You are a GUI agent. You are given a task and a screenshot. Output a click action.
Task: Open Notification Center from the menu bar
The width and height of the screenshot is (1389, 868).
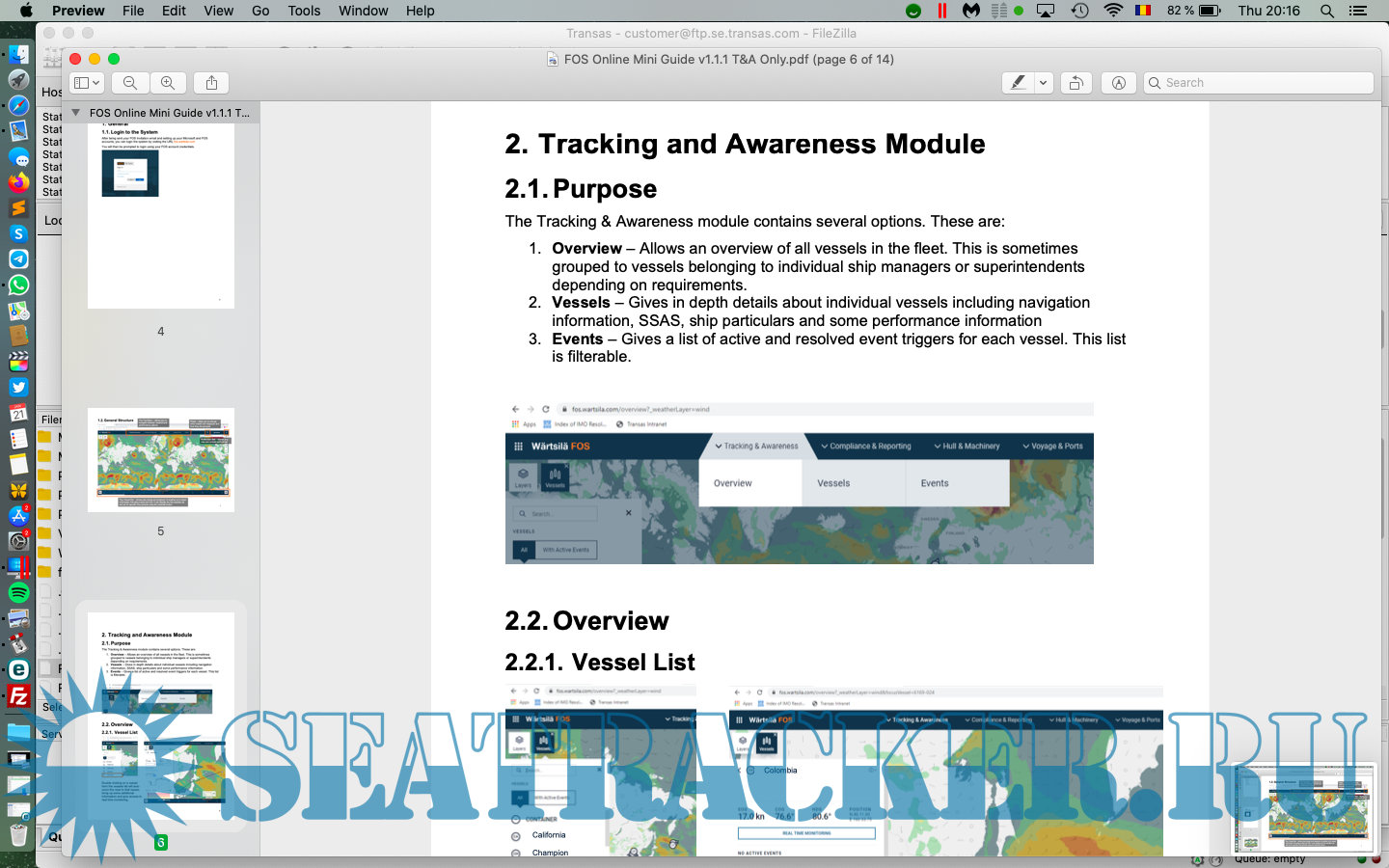coord(1358,11)
